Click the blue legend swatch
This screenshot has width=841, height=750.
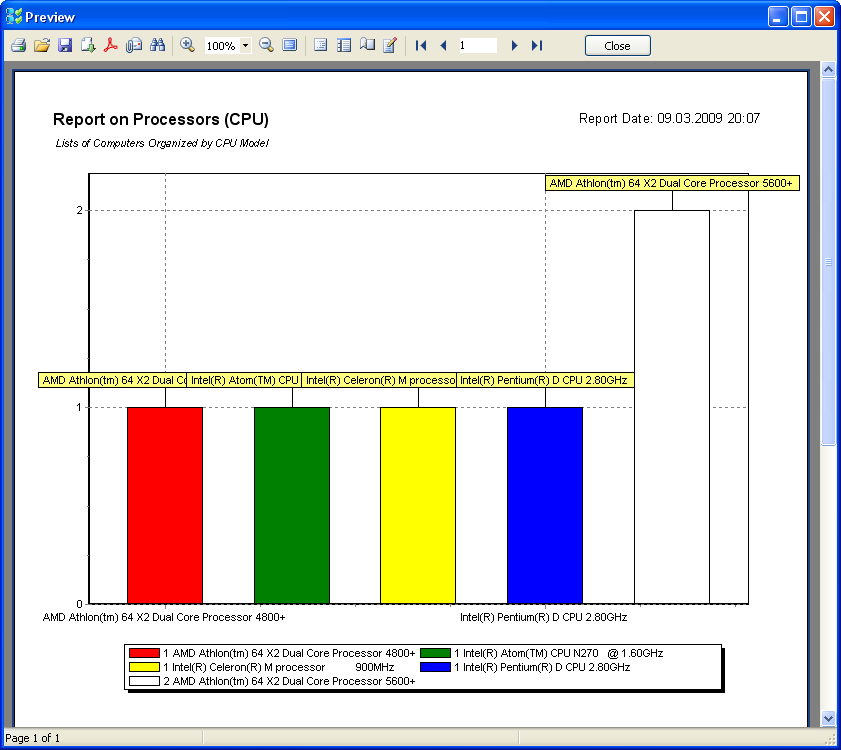pyautogui.click(x=435, y=667)
